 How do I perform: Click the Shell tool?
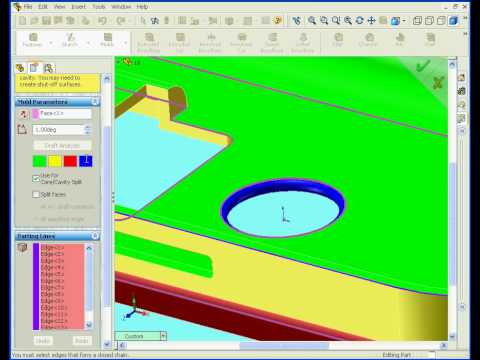tap(430, 40)
